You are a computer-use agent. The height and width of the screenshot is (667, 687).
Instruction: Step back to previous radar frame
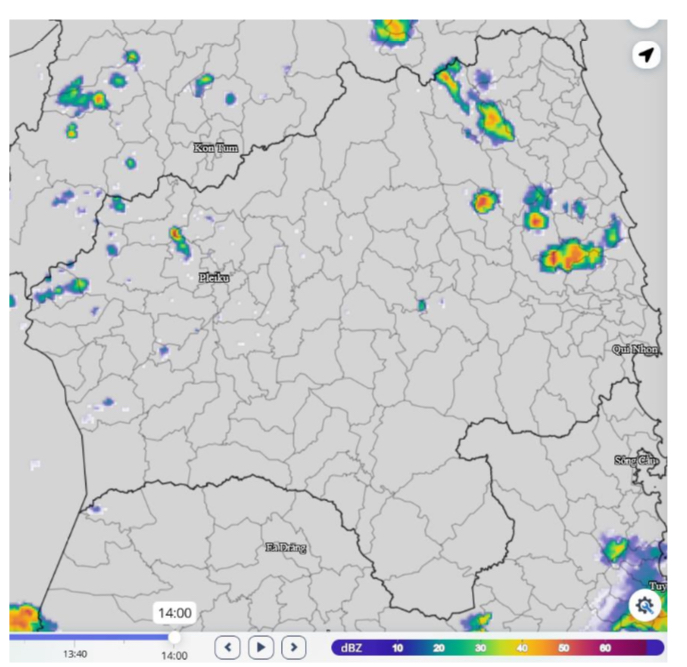[x=229, y=647]
